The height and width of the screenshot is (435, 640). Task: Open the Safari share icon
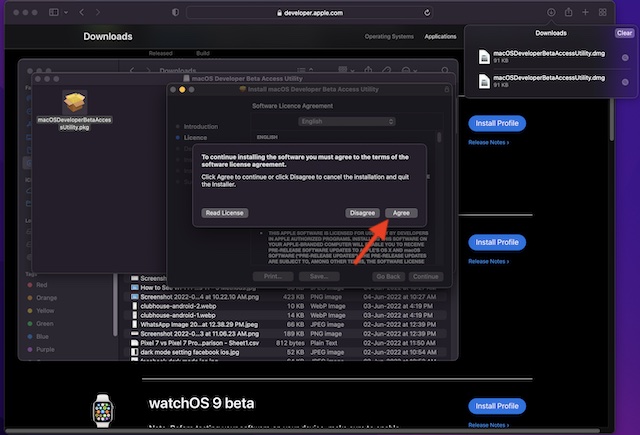click(568, 13)
